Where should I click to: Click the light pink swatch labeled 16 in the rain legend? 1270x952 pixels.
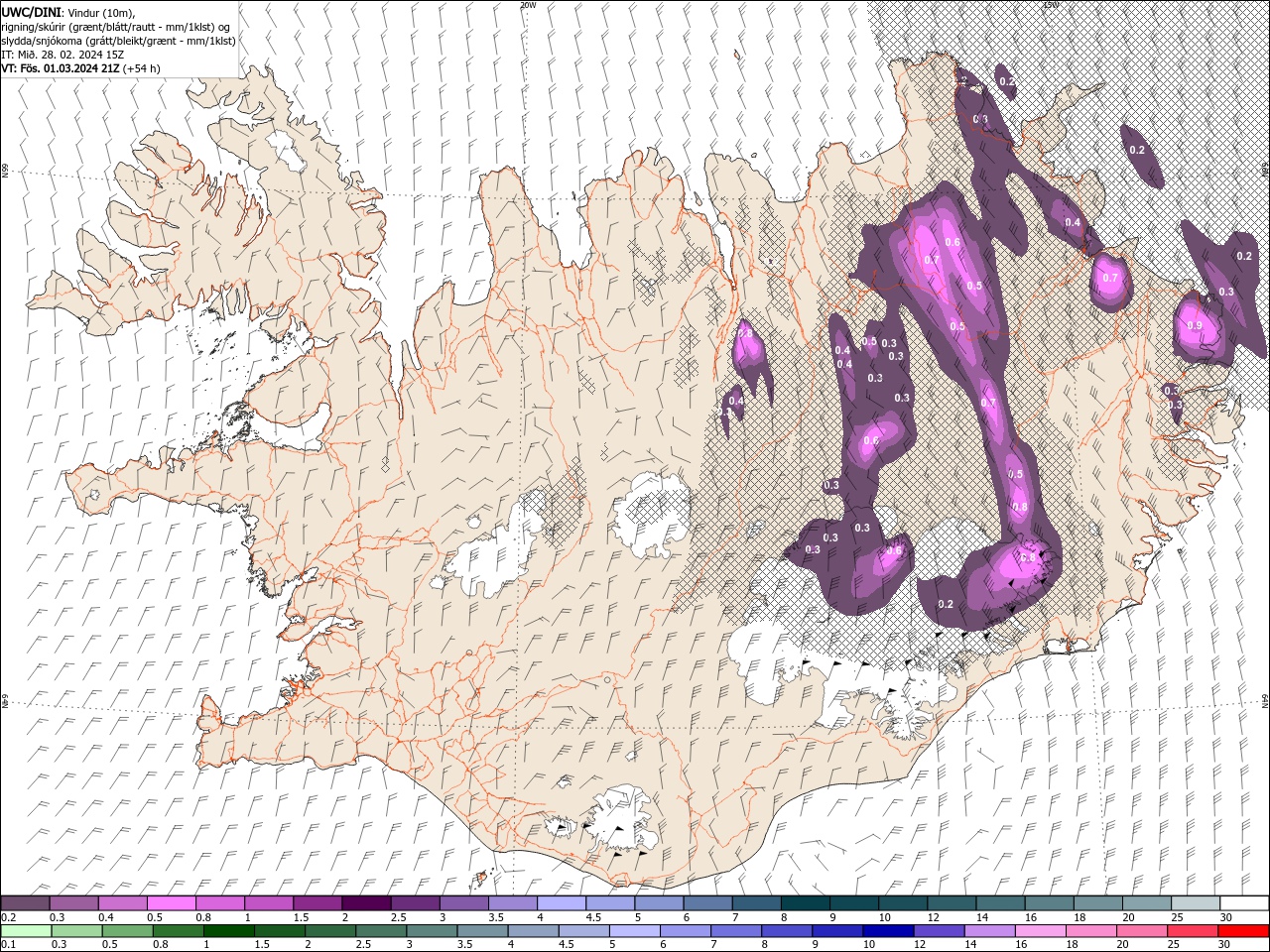(x=1041, y=931)
